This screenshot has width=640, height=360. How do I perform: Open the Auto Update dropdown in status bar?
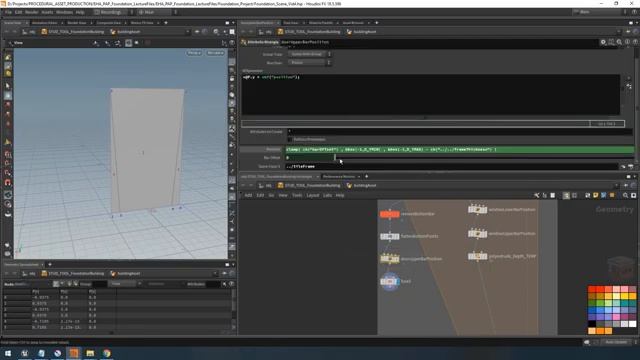618,342
